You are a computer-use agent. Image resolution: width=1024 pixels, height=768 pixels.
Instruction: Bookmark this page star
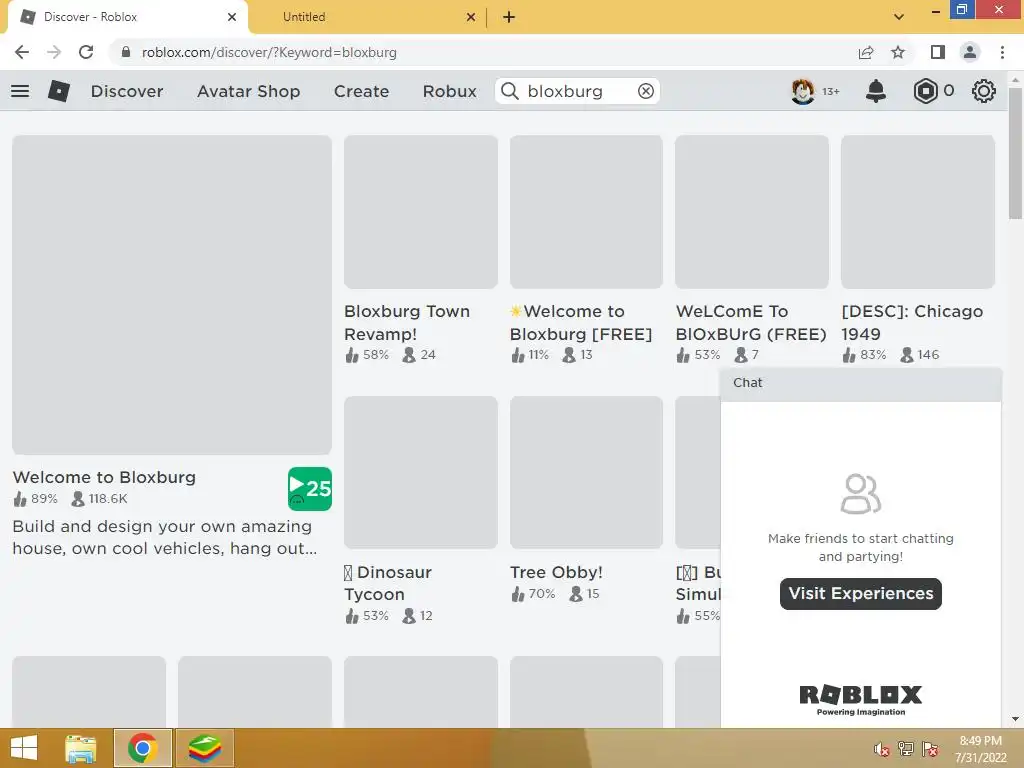coord(898,52)
